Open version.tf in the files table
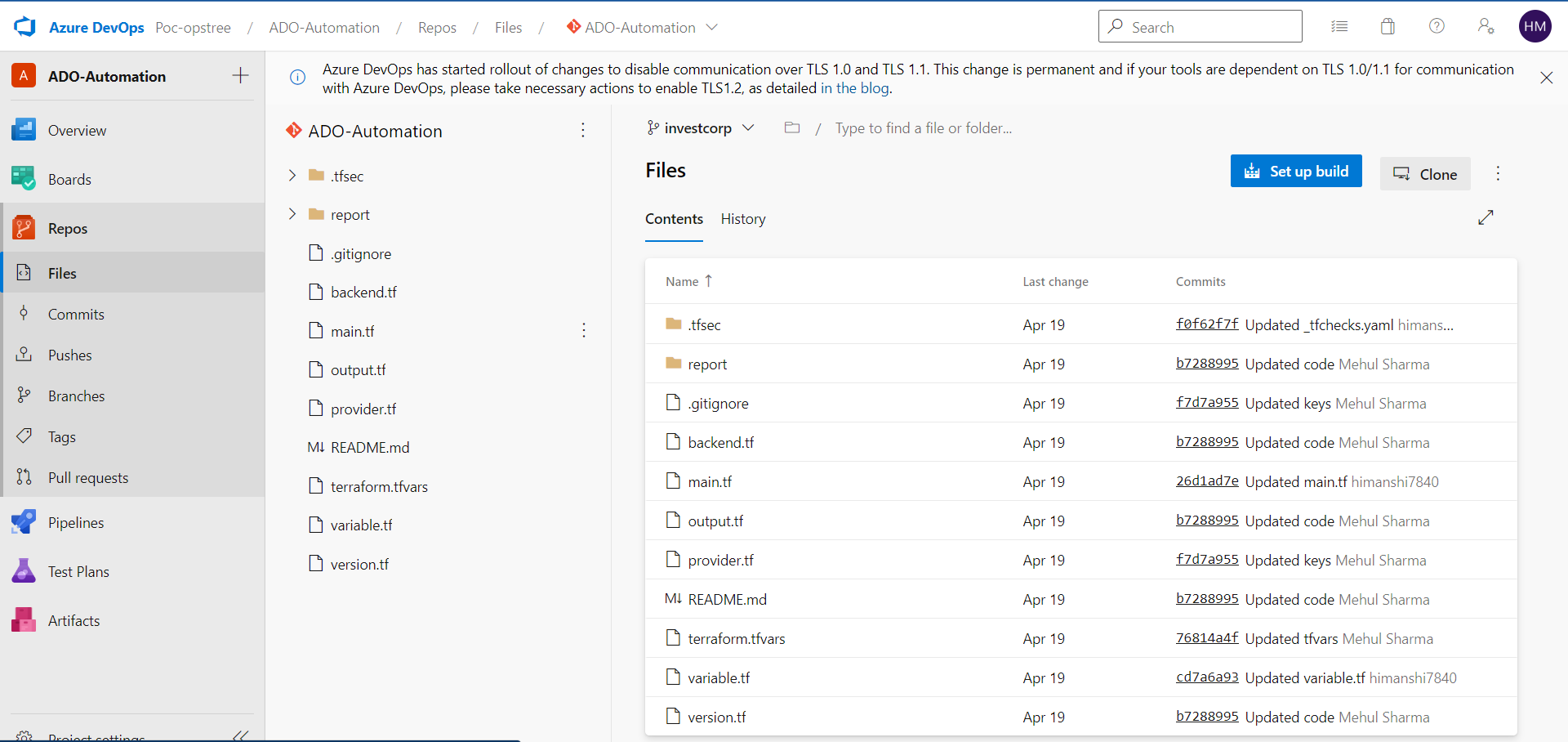Viewport: 1568px width, 742px height. click(716, 717)
